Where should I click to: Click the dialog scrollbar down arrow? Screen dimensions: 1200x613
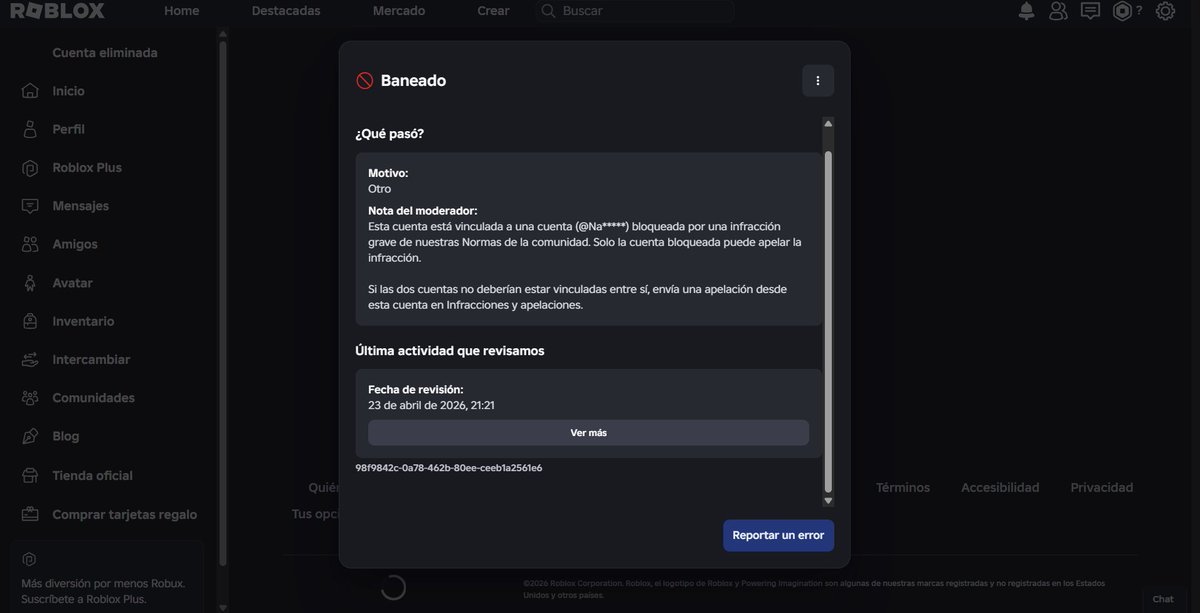click(x=828, y=500)
